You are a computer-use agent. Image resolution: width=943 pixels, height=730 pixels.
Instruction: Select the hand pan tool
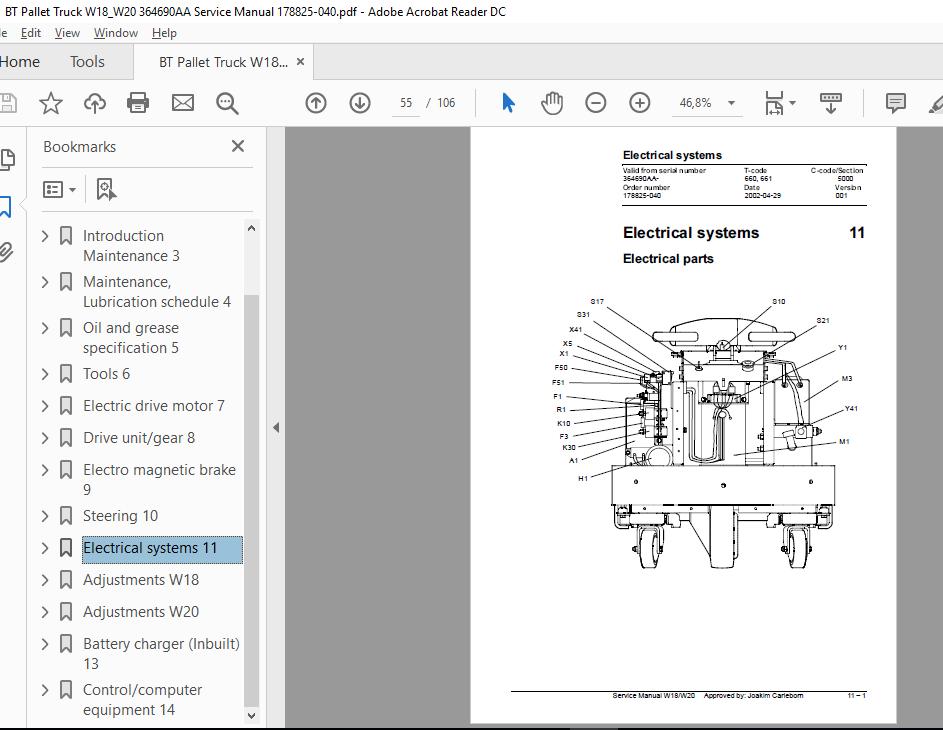(x=551, y=103)
